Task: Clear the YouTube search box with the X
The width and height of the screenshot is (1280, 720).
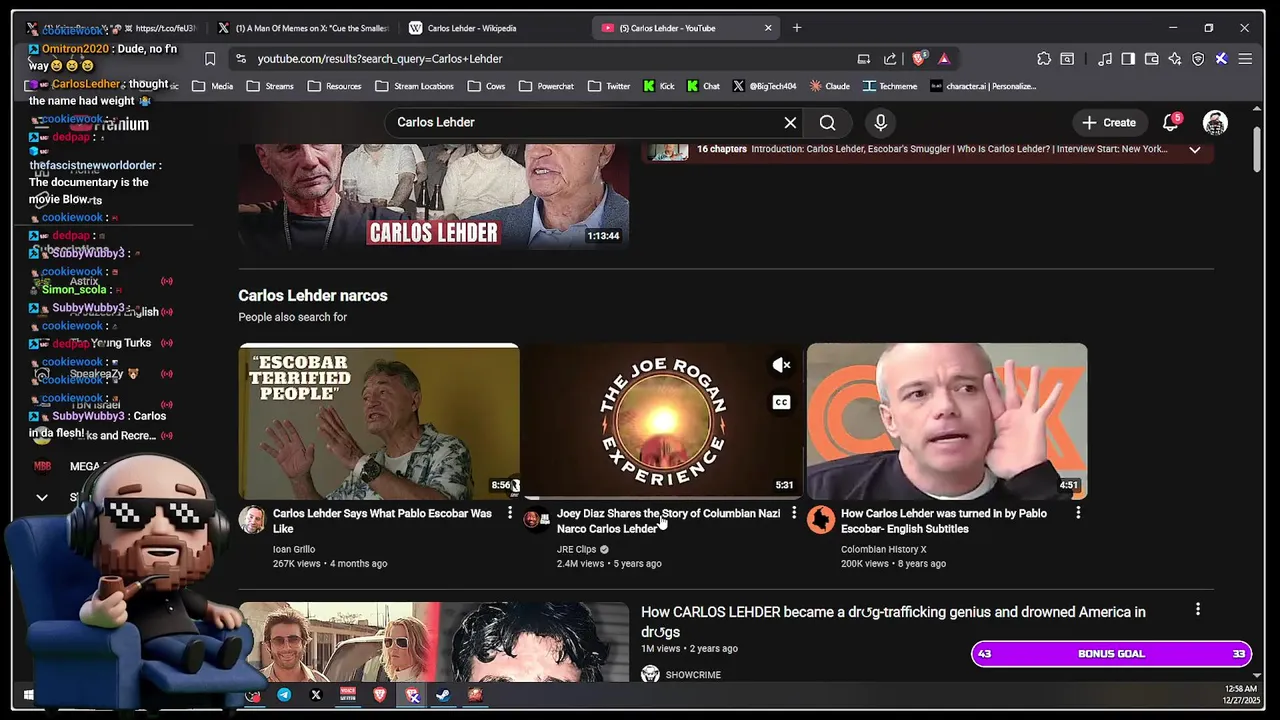Action: click(790, 122)
